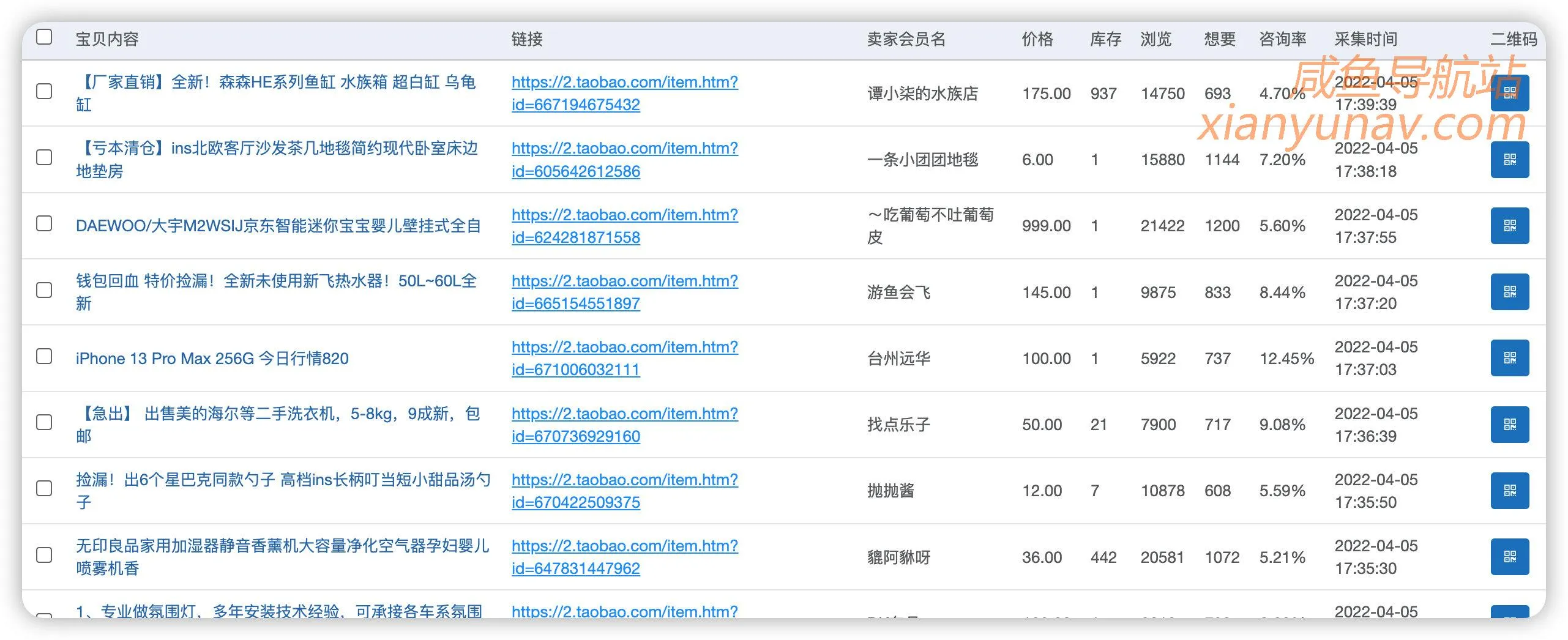This screenshot has height=640, width=1568.
Task: Select checkbox for iPhone 13 Pro Max
Action: [x=44, y=356]
